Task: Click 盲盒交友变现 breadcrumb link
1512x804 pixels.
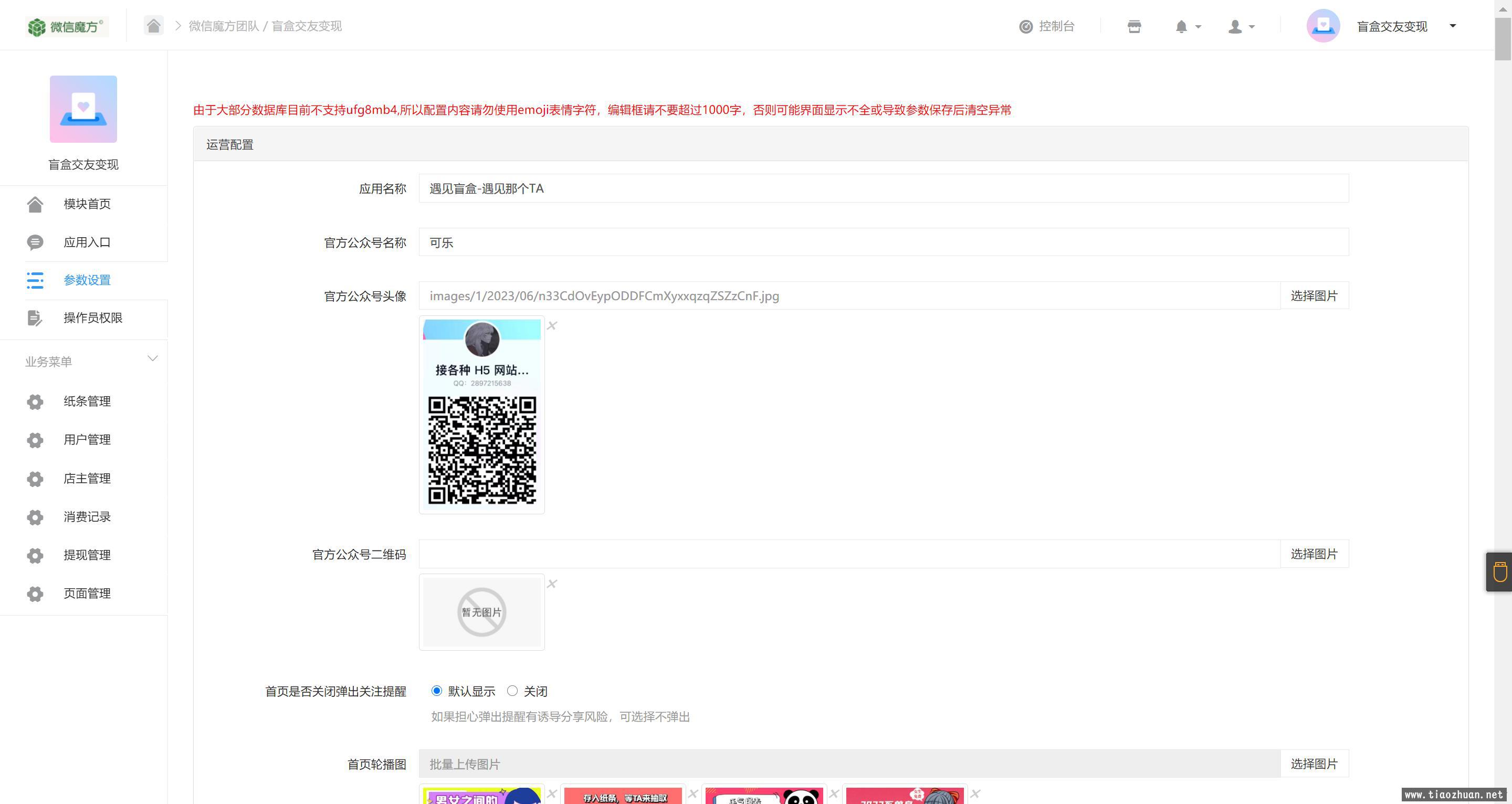Action: [307, 26]
